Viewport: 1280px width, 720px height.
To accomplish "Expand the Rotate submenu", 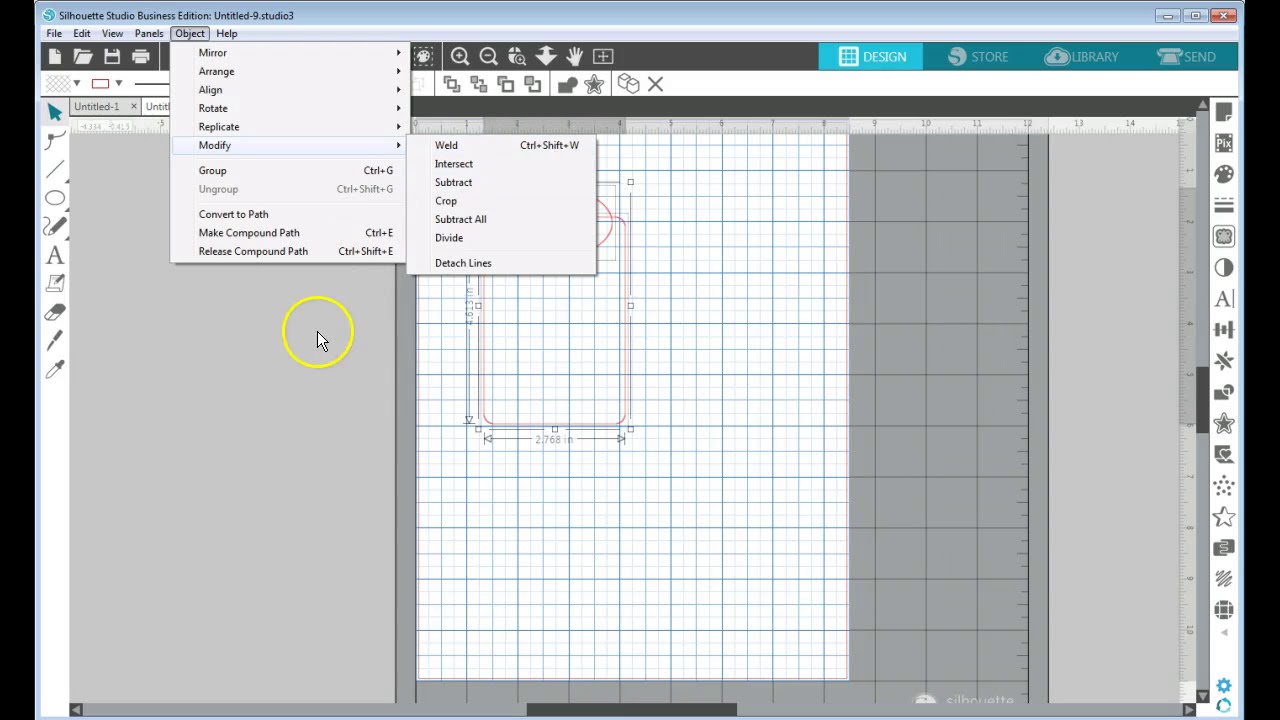I will point(288,108).
